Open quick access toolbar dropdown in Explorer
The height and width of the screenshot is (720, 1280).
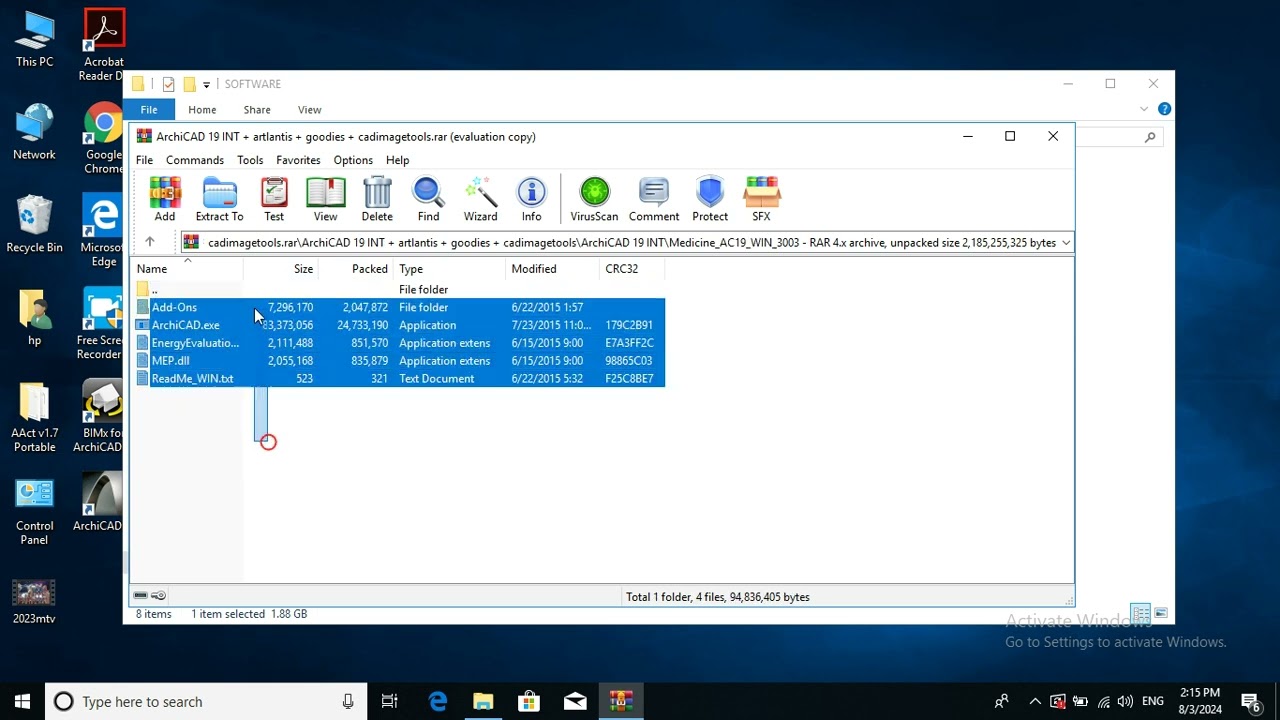(x=206, y=84)
